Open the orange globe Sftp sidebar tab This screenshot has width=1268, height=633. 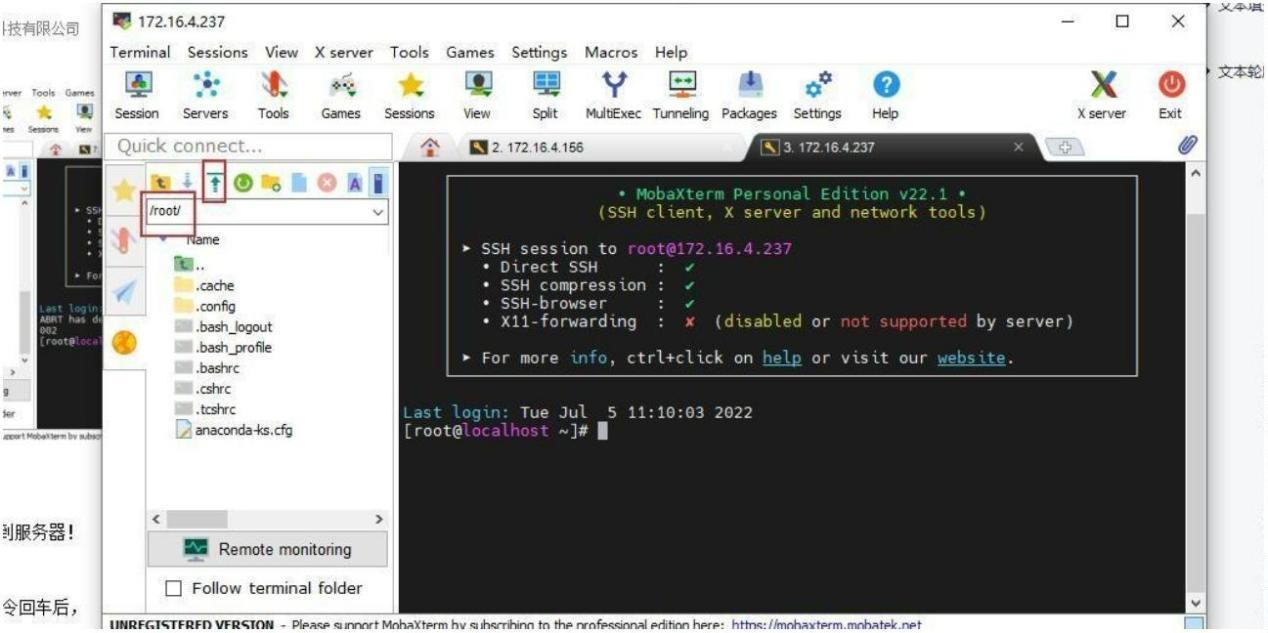click(x=125, y=342)
